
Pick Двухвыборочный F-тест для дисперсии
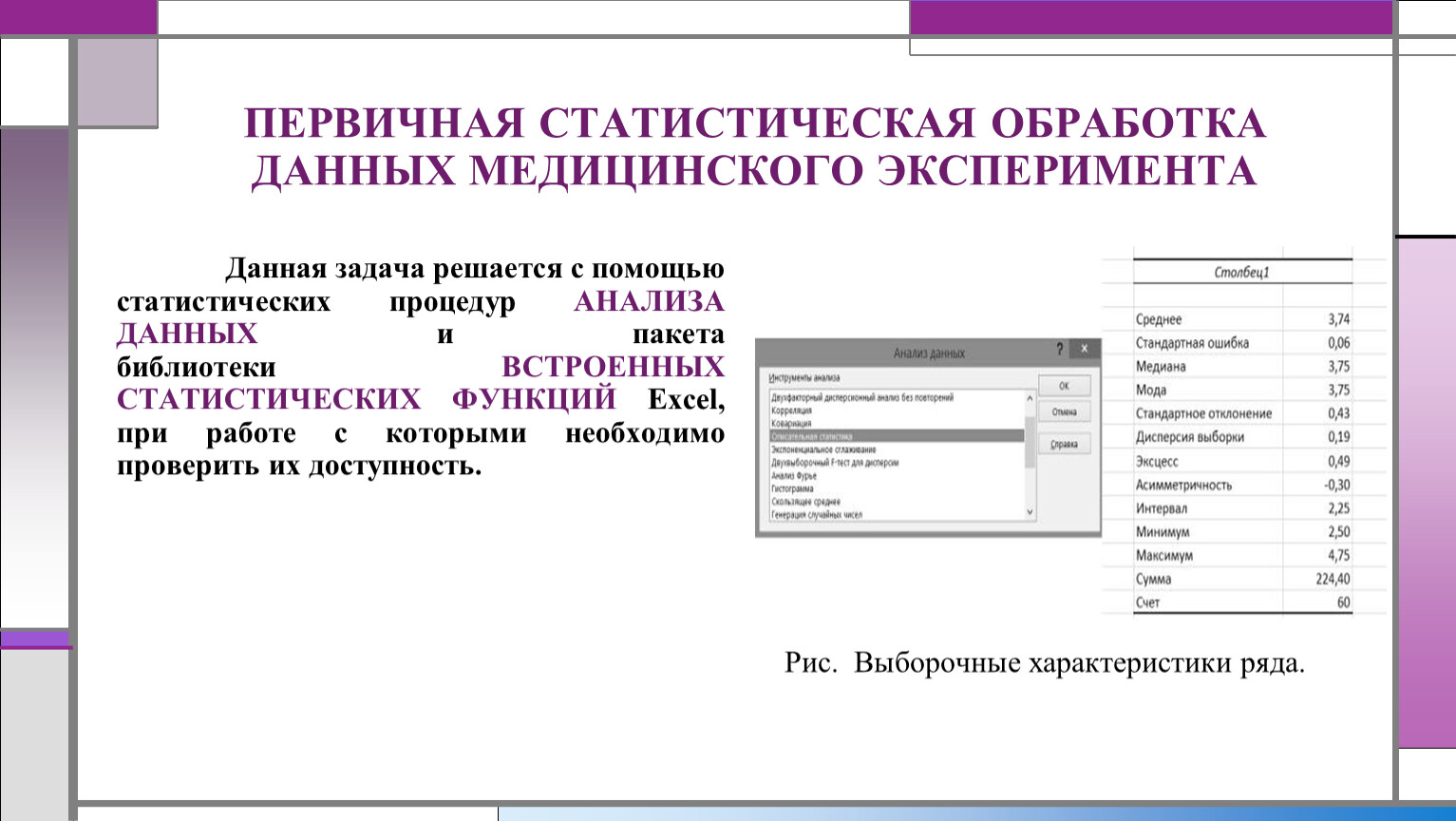(834, 463)
